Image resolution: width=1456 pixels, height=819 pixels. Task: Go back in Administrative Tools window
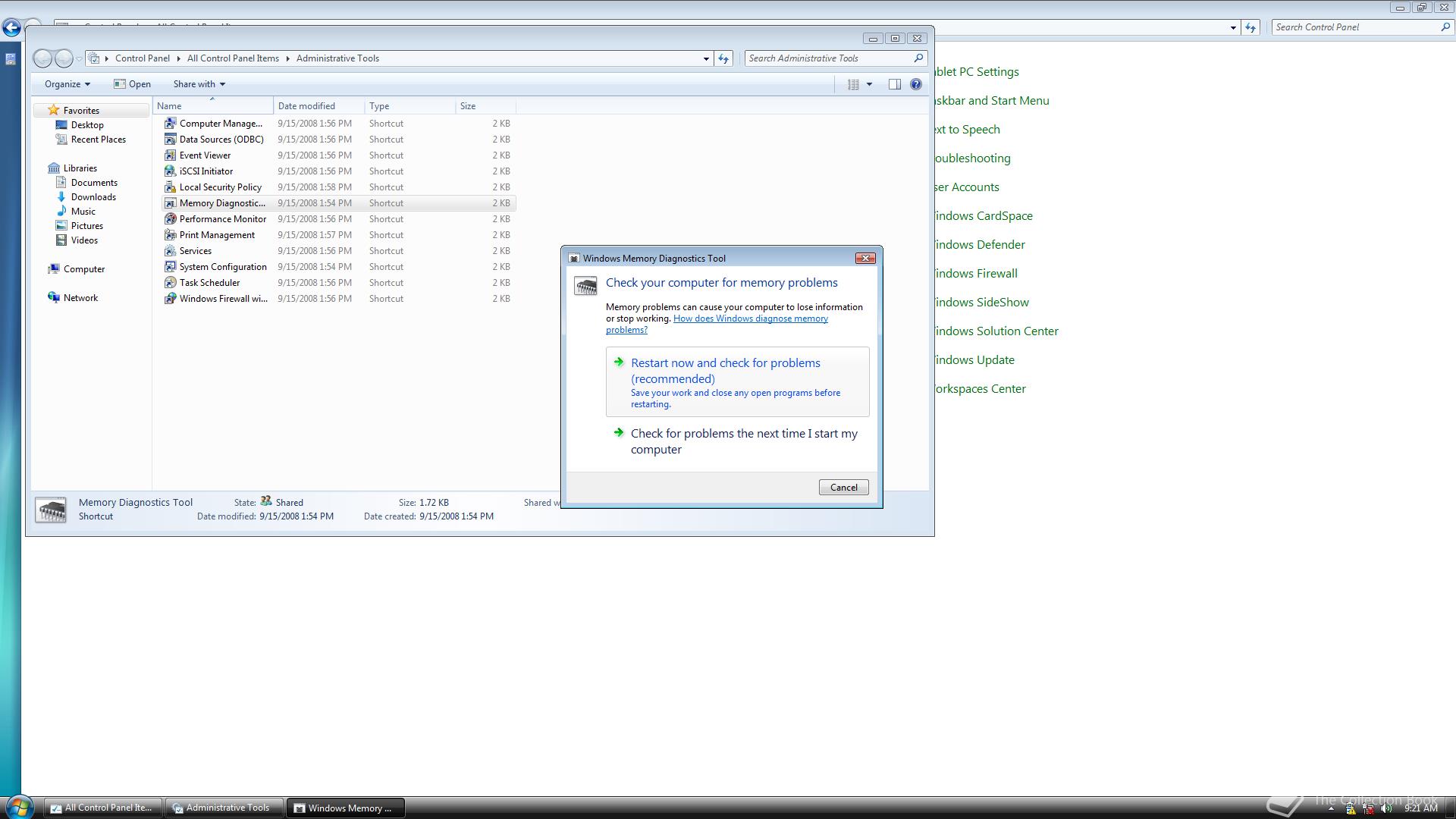click(43, 58)
